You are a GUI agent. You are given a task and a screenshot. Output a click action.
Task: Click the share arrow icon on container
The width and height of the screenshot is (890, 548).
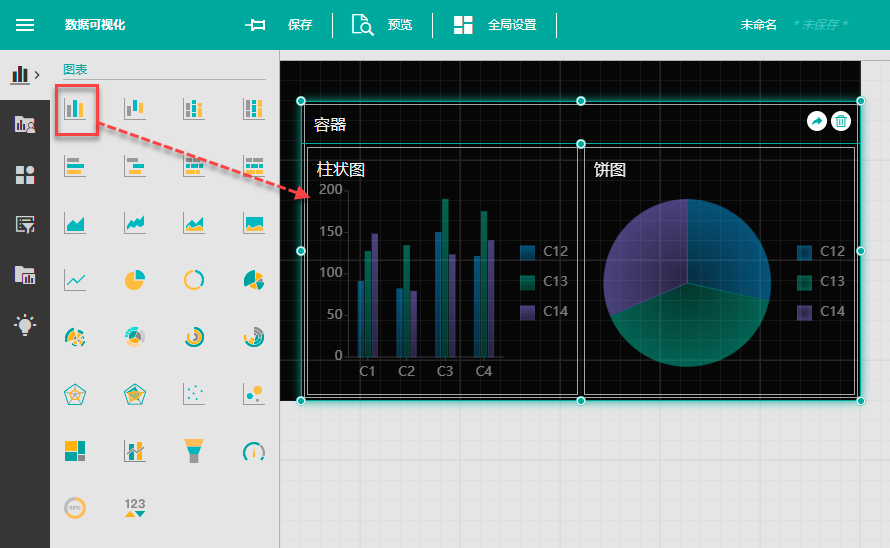point(816,121)
